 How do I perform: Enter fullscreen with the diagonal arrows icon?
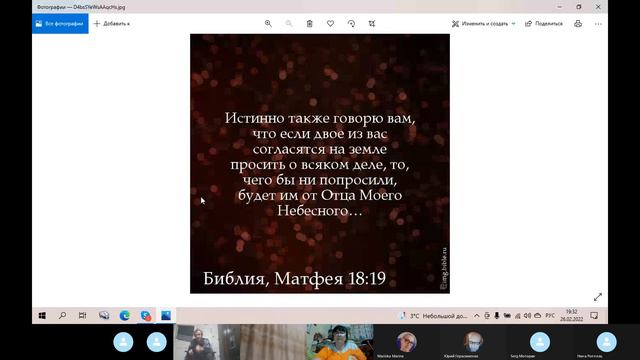(x=598, y=297)
